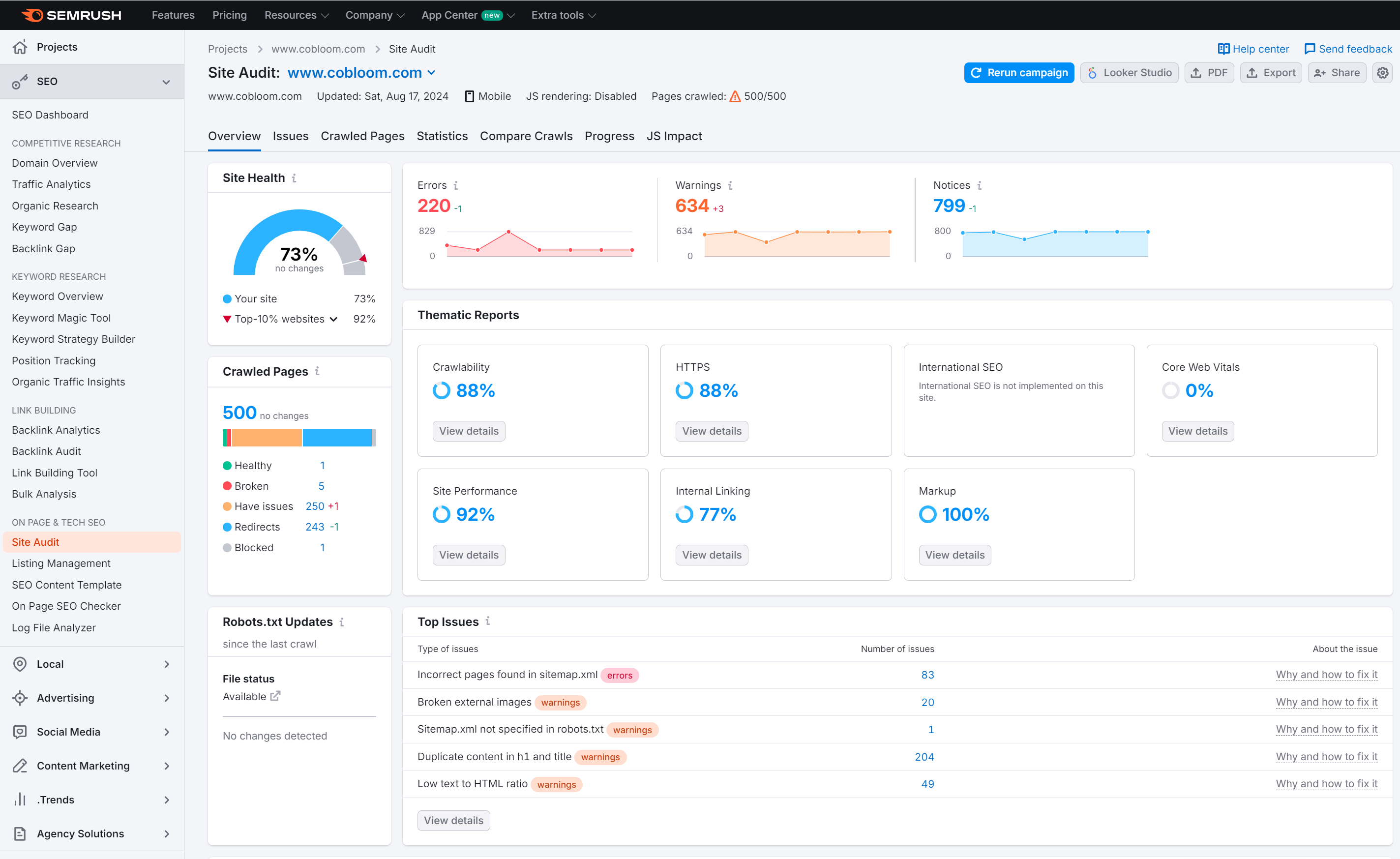Click the Agency Solutions document icon
This screenshot has height=859, width=1400.
20,833
